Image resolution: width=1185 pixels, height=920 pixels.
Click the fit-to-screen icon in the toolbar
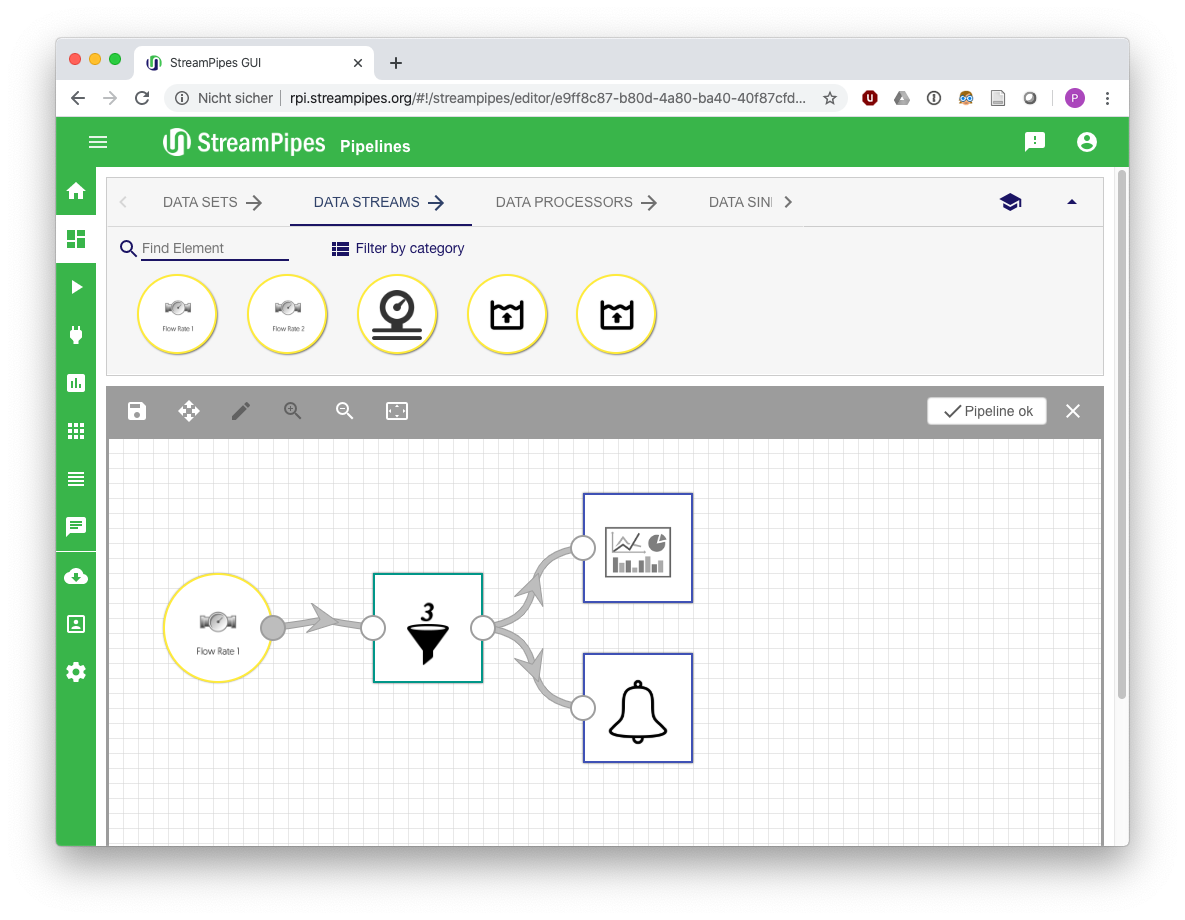[x=397, y=411]
